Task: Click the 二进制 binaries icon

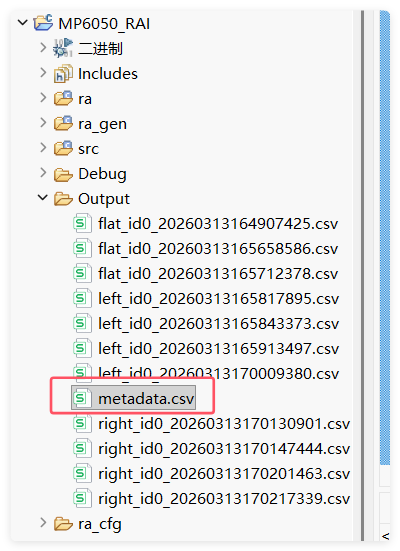Action: [x=63, y=48]
